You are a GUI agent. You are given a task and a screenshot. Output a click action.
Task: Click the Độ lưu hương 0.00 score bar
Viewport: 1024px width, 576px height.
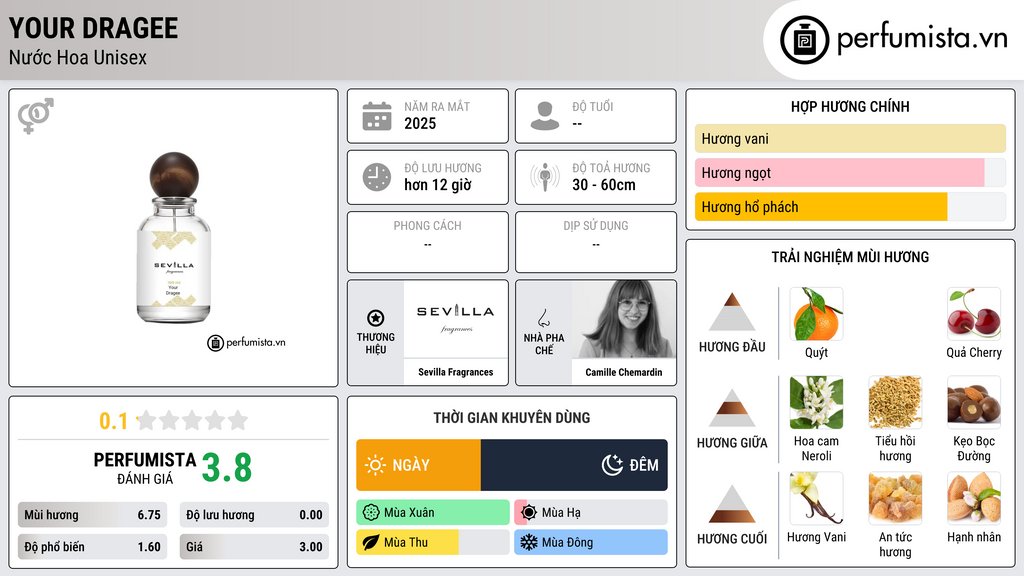pos(254,515)
